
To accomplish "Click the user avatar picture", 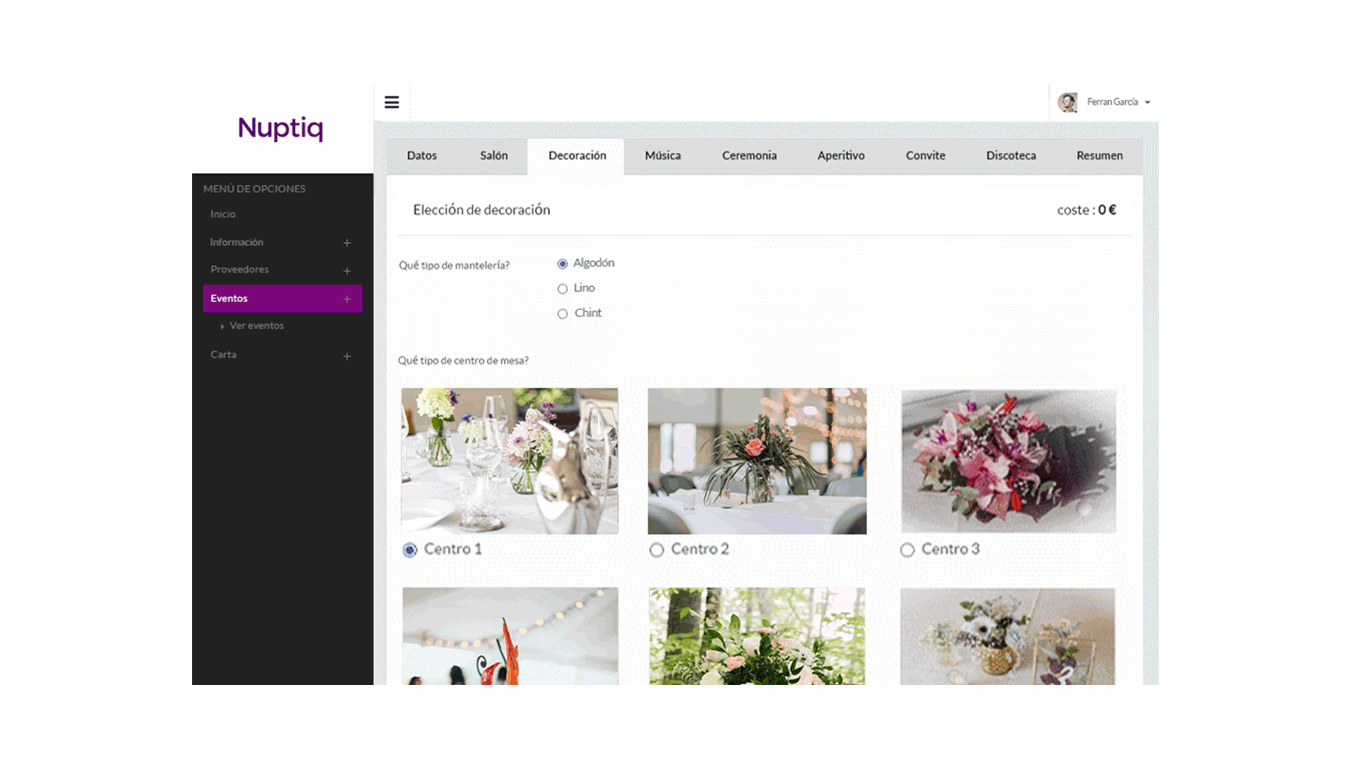I will 1069,101.
